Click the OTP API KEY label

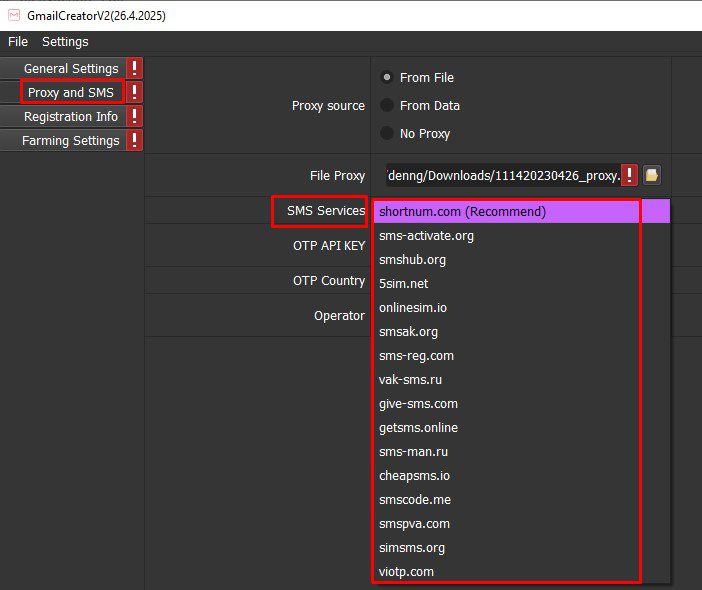pos(329,246)
